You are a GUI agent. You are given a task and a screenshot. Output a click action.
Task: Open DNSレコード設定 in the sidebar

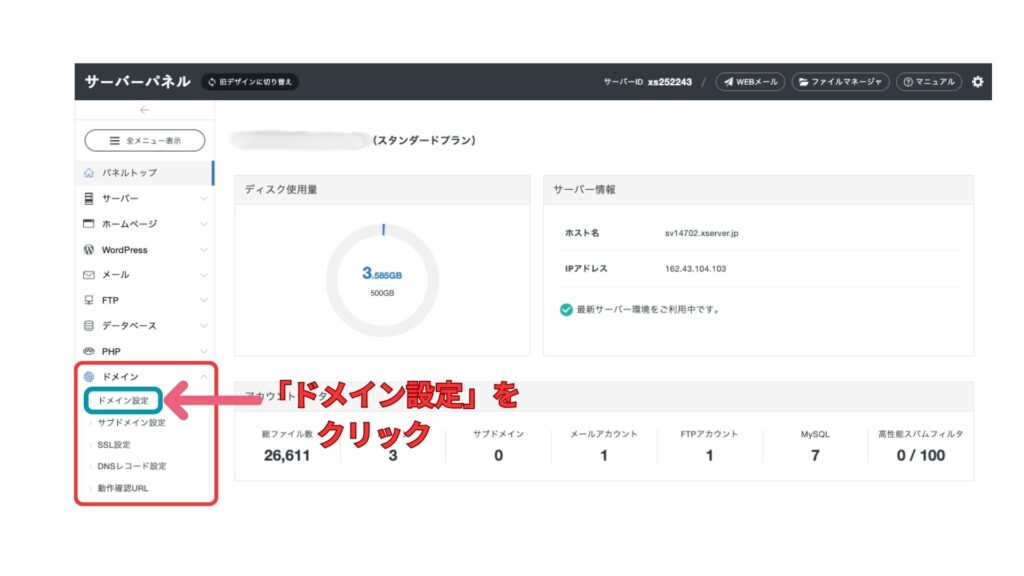click(131, 466)
